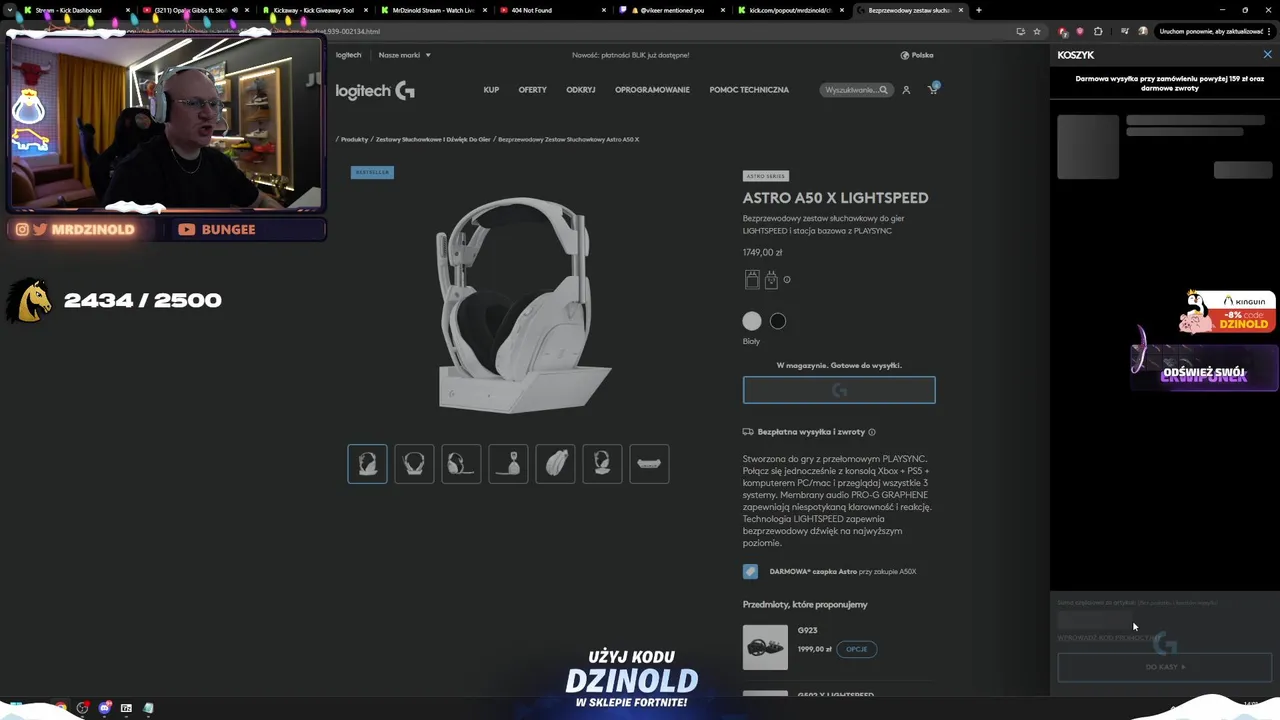Select the first headset thumbnail
The width and height of the screenshot is (1280, 720).
click(367, 464)
